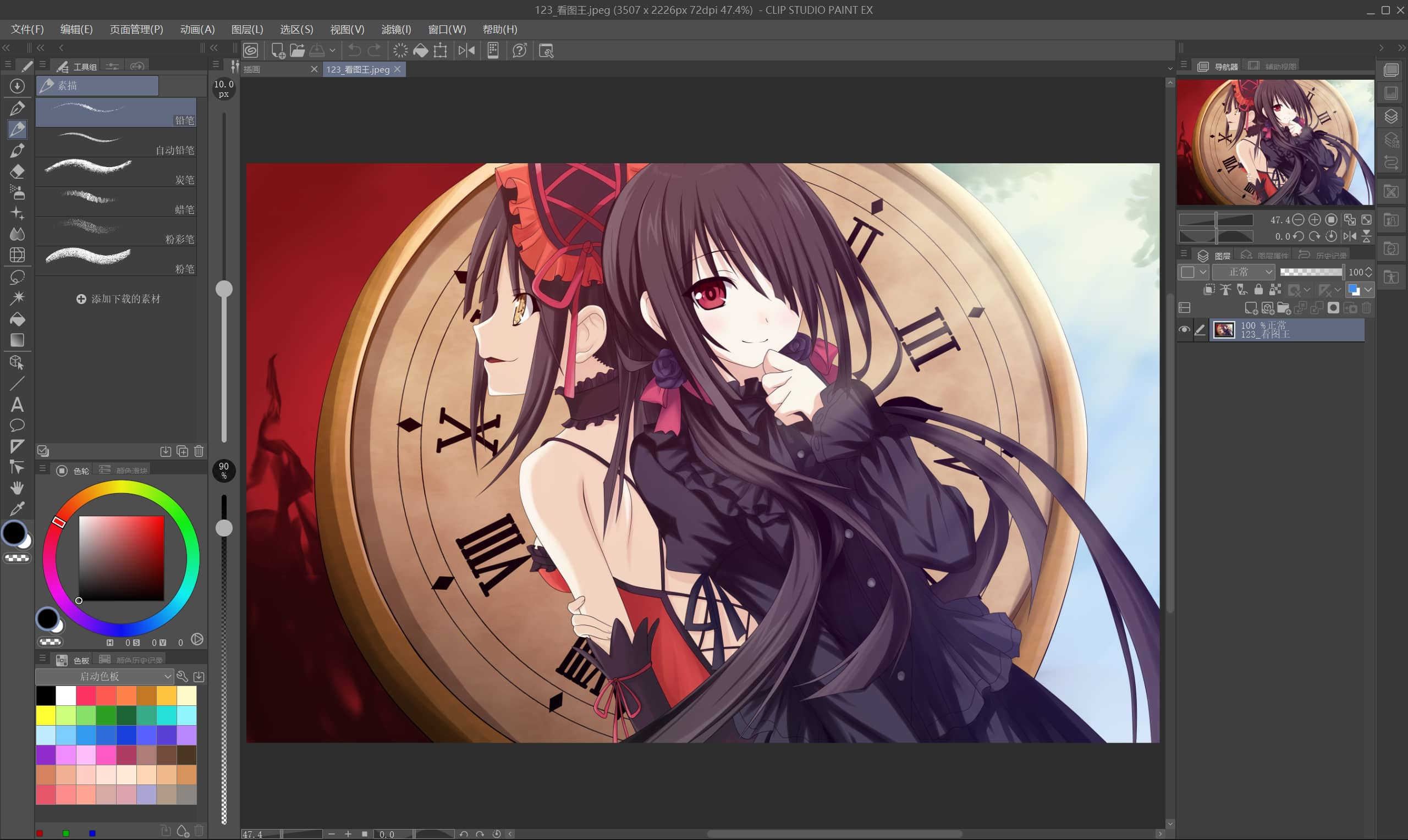This screenshot has width=1408, height=840.
Task: Expand the save dropdown arrow in the command bar
Action: [x=332, y=51]
